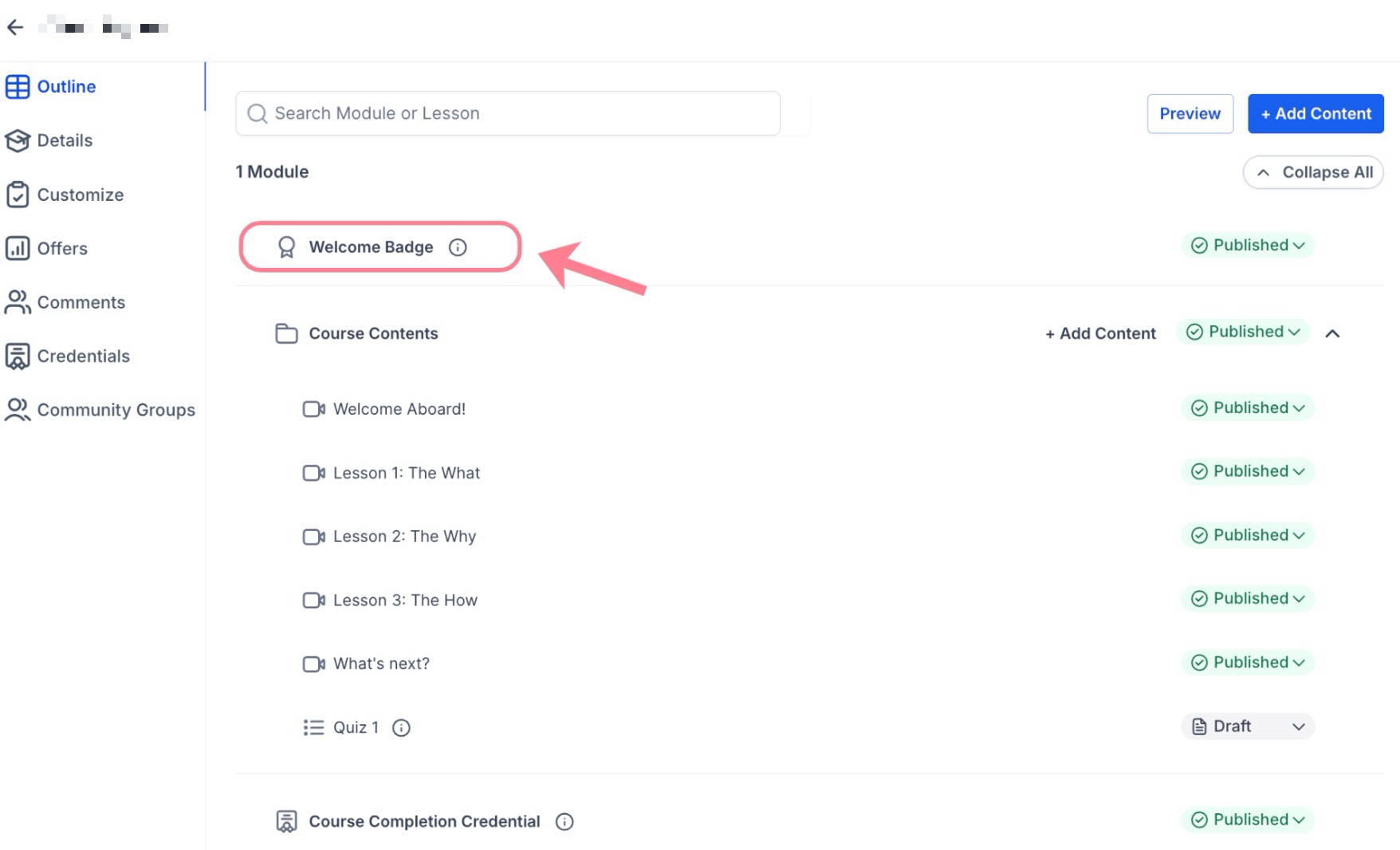Viewport: 1400px width, 850px height.
Task: Switch to Community Groups section
Action: coord(116,410)
